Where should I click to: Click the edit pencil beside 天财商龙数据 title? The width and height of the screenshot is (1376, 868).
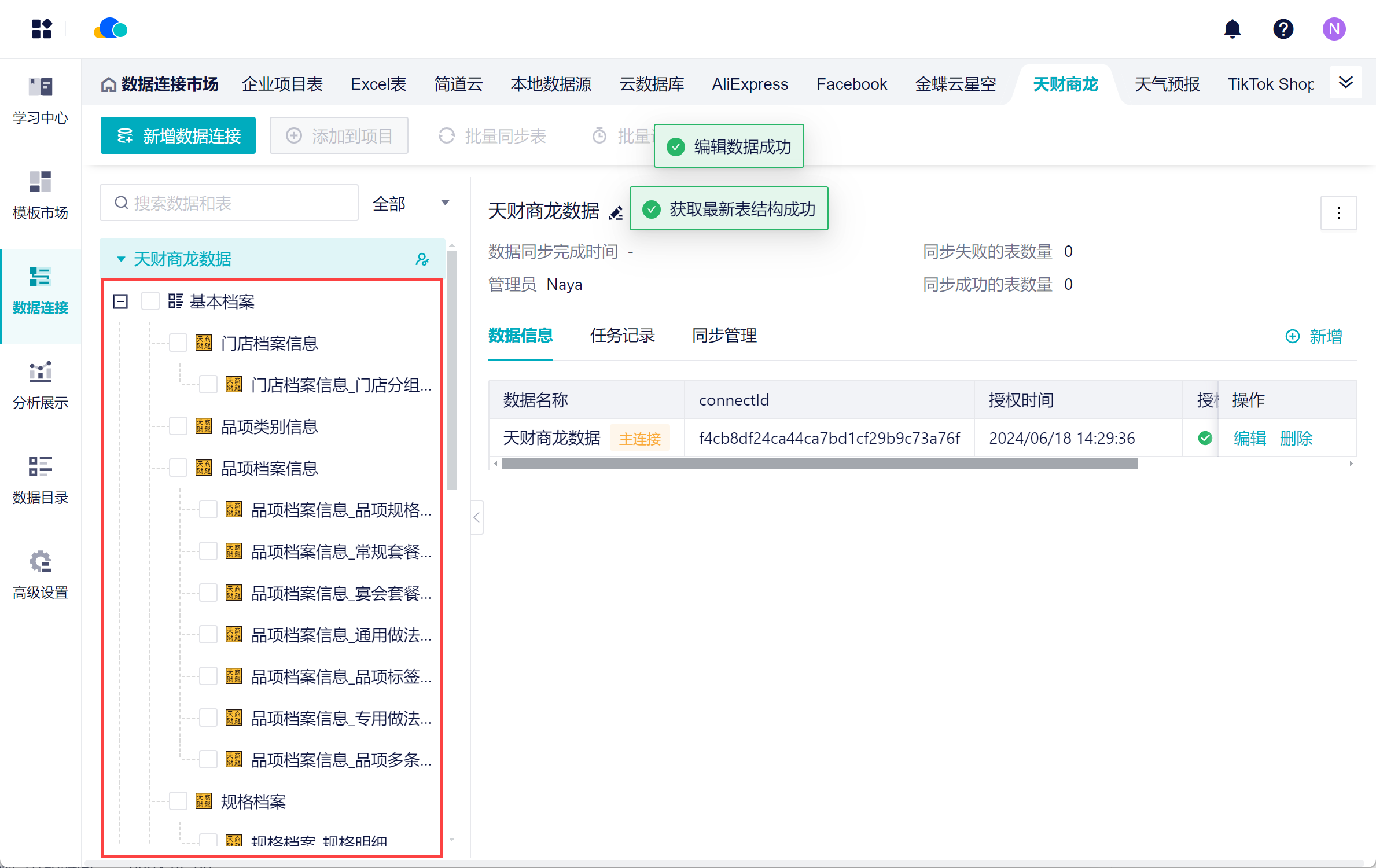[616, 213]
